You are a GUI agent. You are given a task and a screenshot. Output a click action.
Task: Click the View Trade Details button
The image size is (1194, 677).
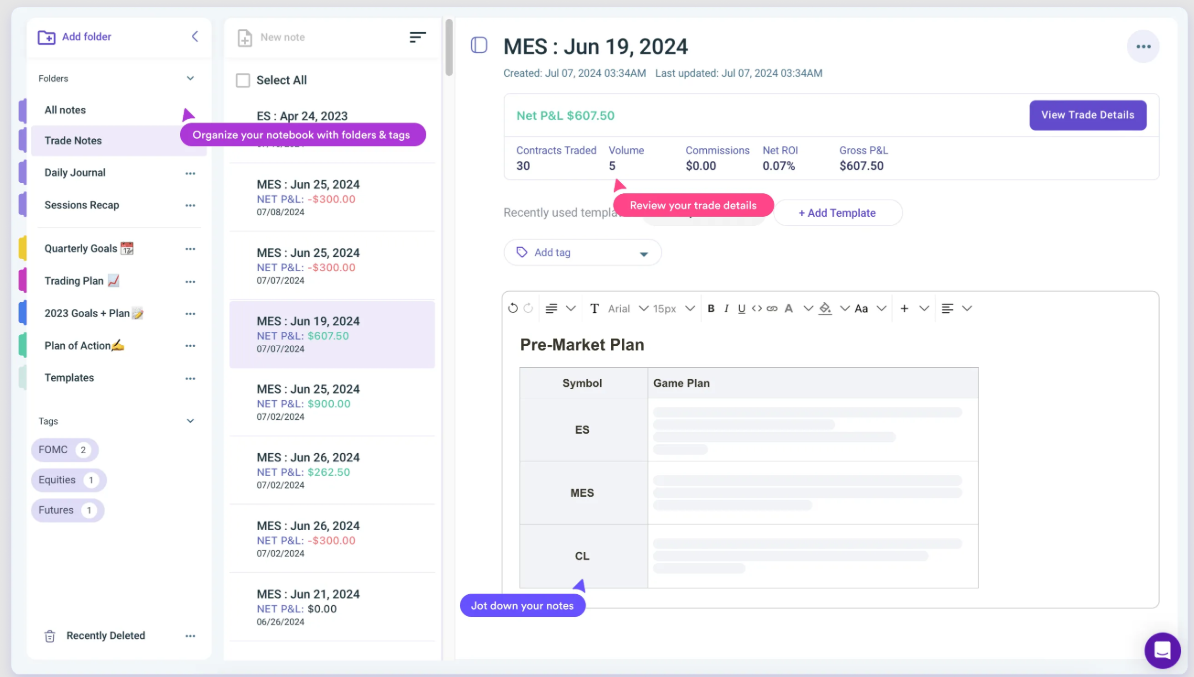[1087, 115]
